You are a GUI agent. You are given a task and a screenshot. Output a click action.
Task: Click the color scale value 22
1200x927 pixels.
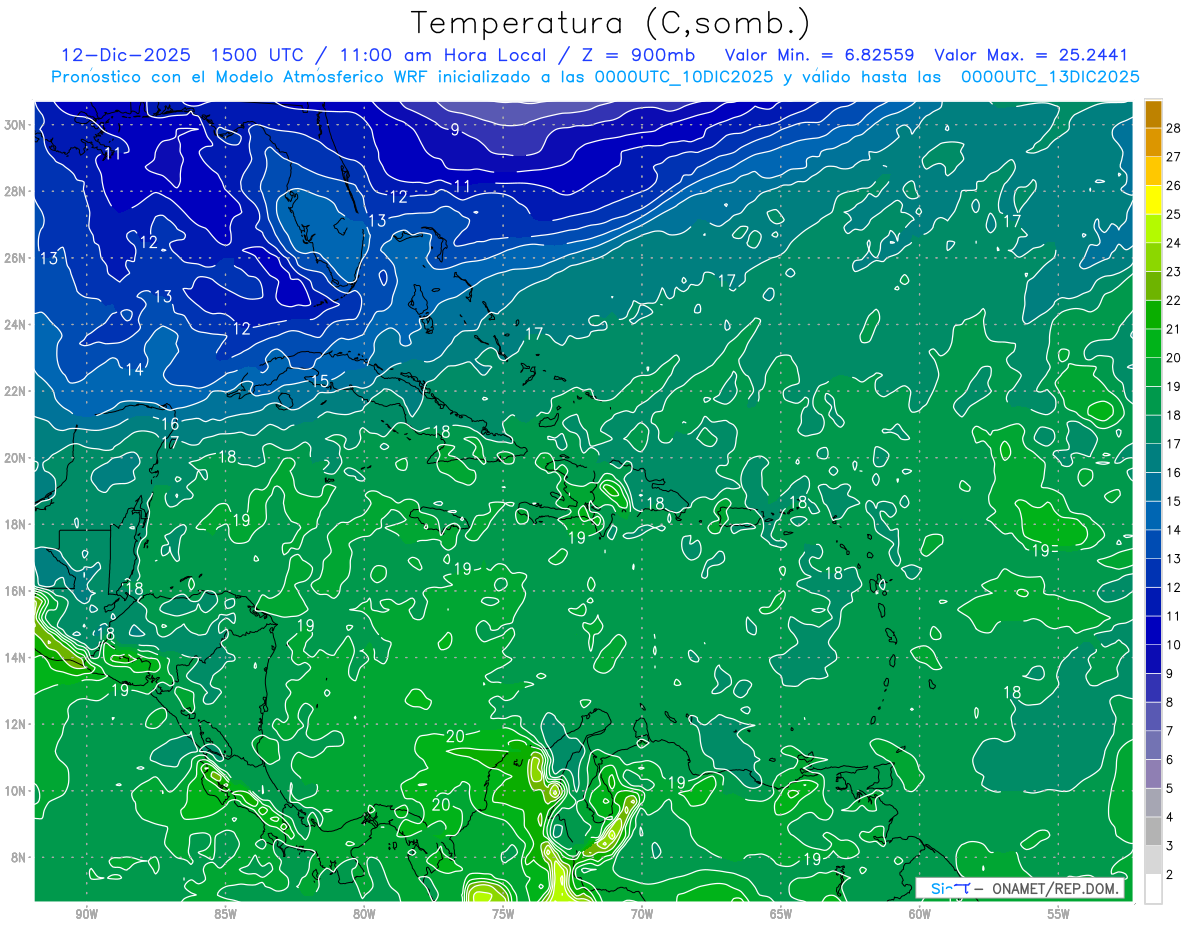(1173, 300)
